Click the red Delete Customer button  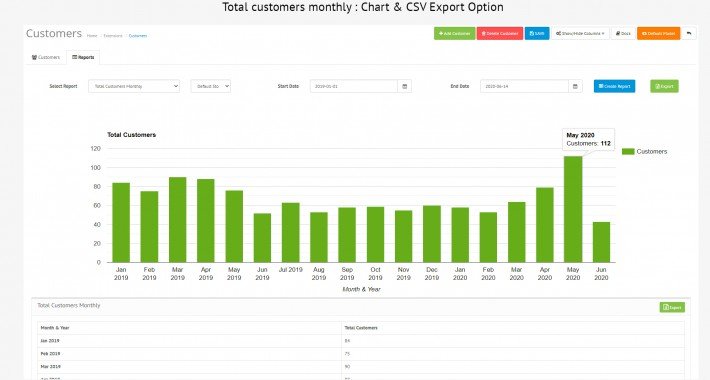pyautogui.click(x=500, y=34)
